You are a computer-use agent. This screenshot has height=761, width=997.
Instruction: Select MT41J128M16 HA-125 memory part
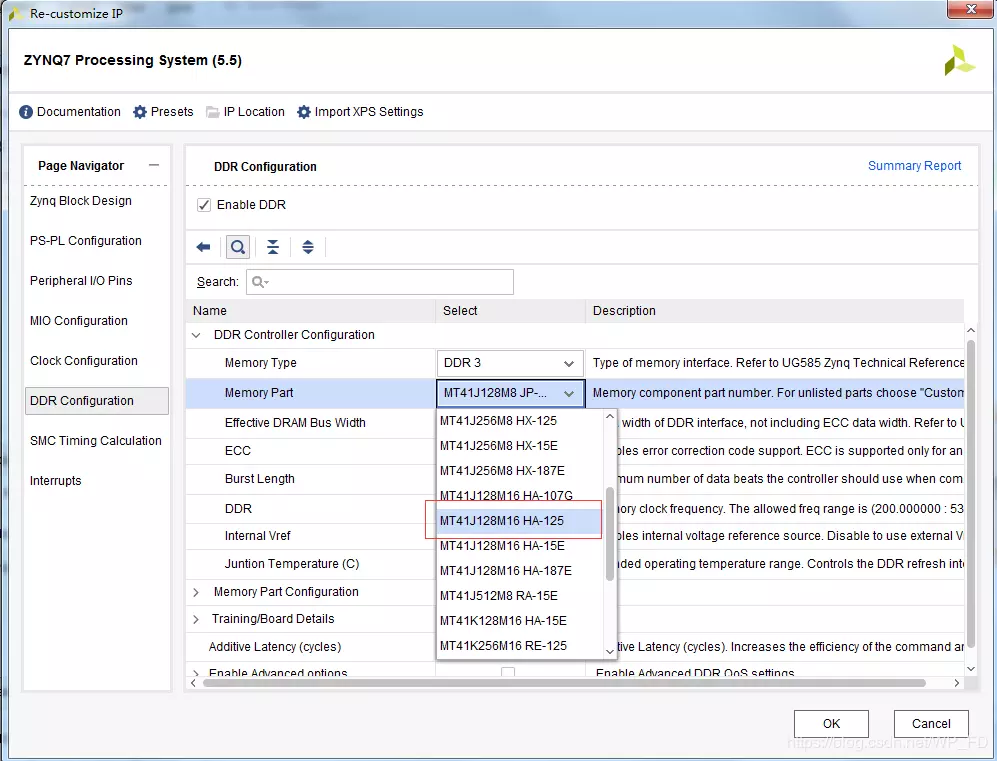pos(519,521)
